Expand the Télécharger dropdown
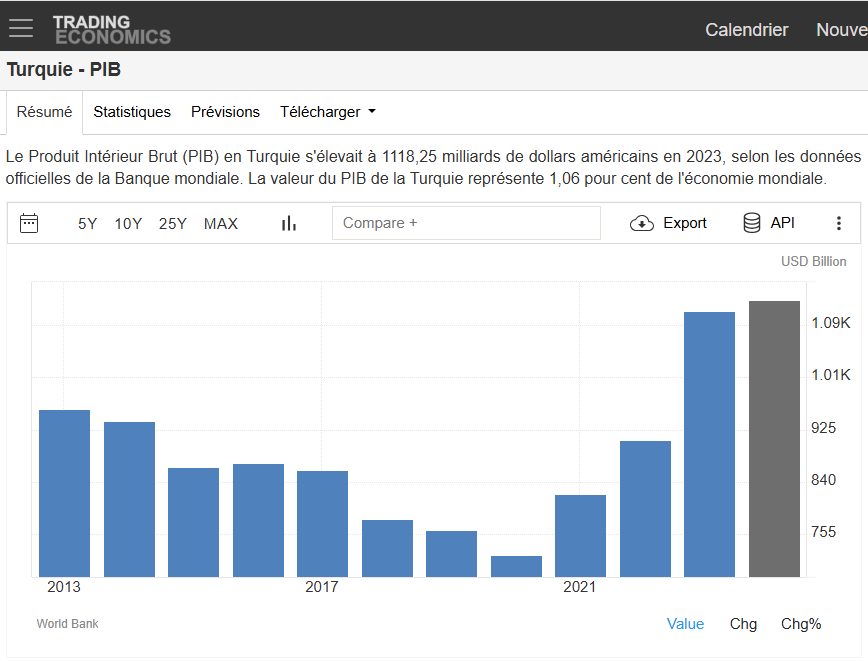 click(327, 112)
